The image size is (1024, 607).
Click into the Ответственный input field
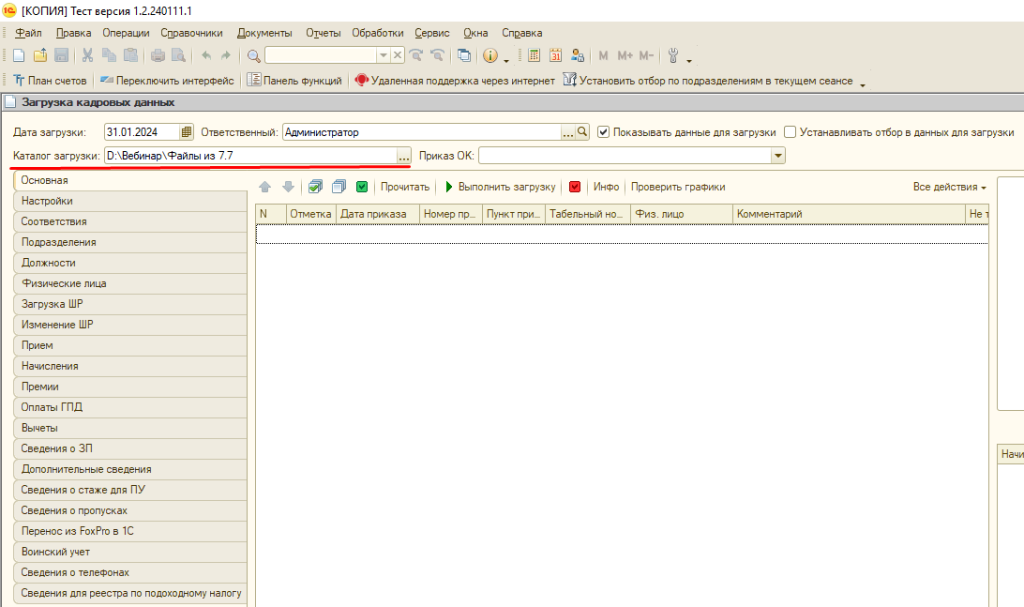pos(420,132)
